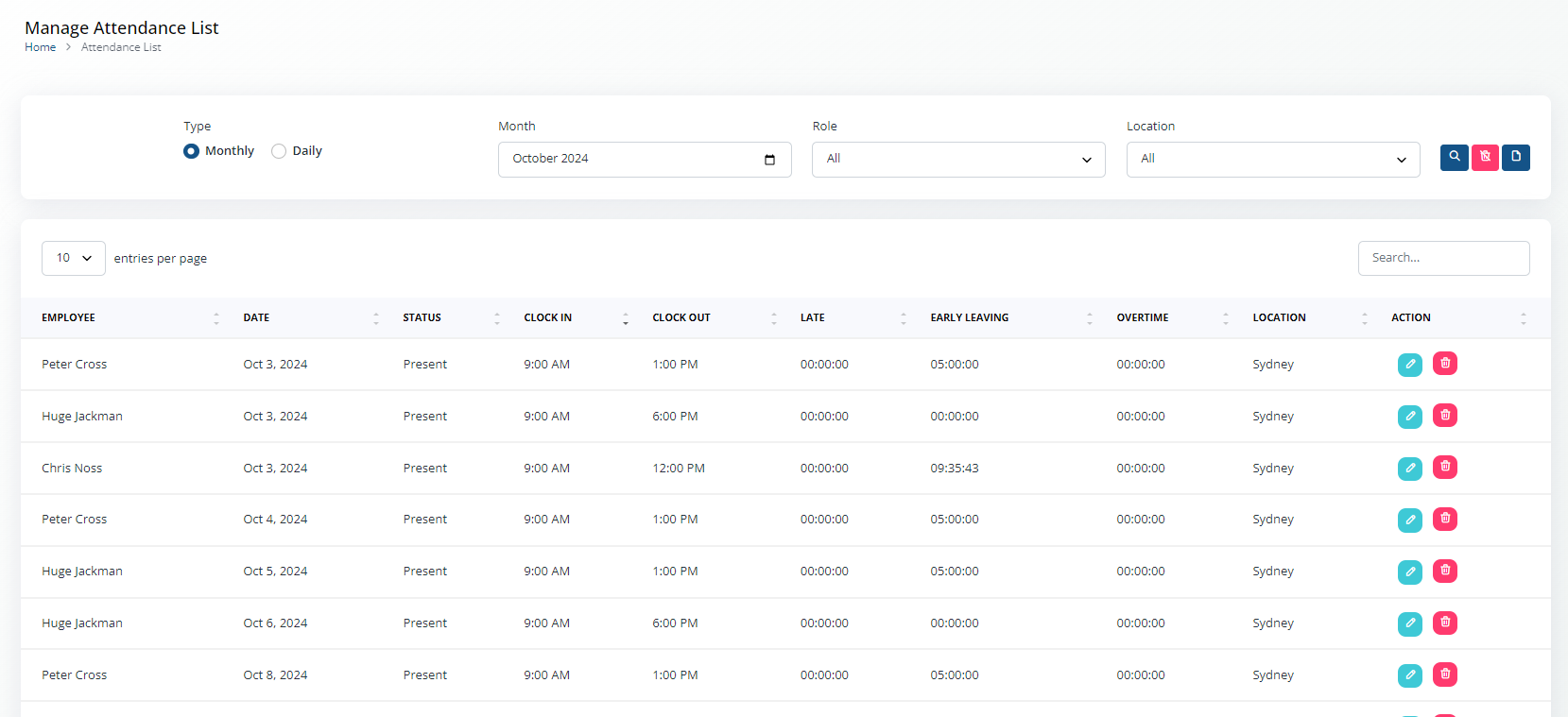
Task: Click the table Search input field
Action: coord(1443,258)
